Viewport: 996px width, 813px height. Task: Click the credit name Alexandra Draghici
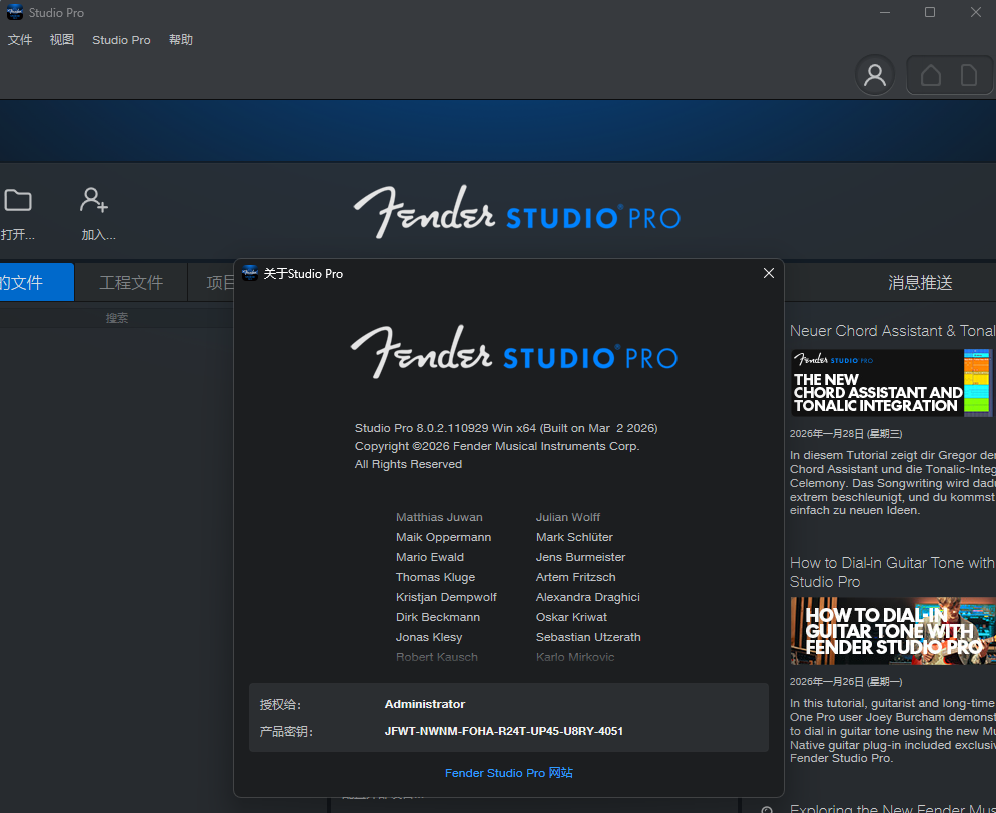coord(588,597)
